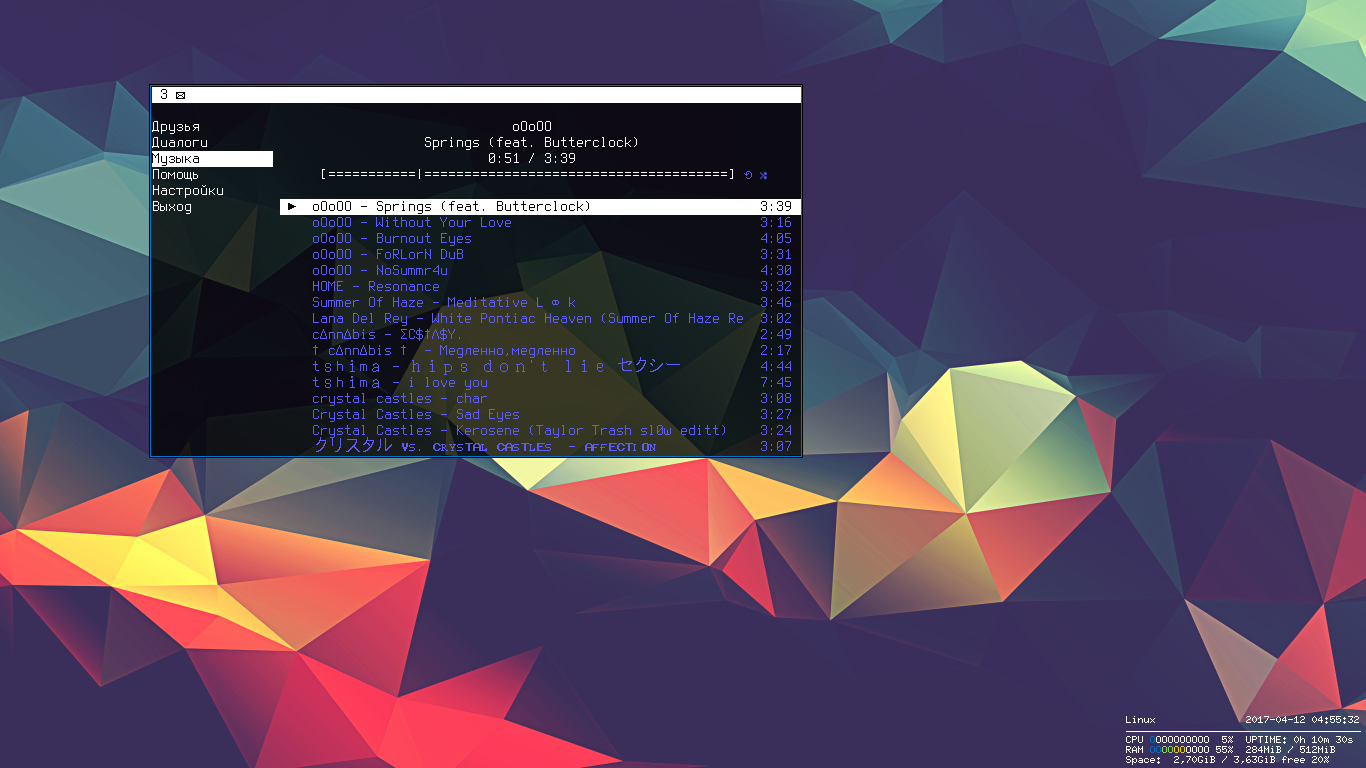This screenshot has height=768, width=1366.
Task: Click the unread messages envelope icon
Action: (180, 95)
